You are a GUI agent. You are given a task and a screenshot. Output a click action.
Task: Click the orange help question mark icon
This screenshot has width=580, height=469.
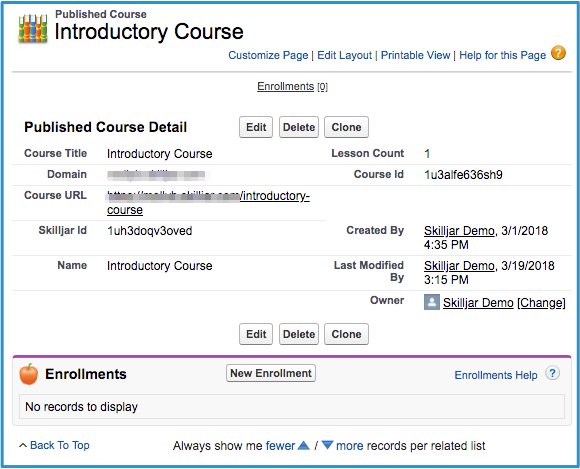(x=558, y=53)
